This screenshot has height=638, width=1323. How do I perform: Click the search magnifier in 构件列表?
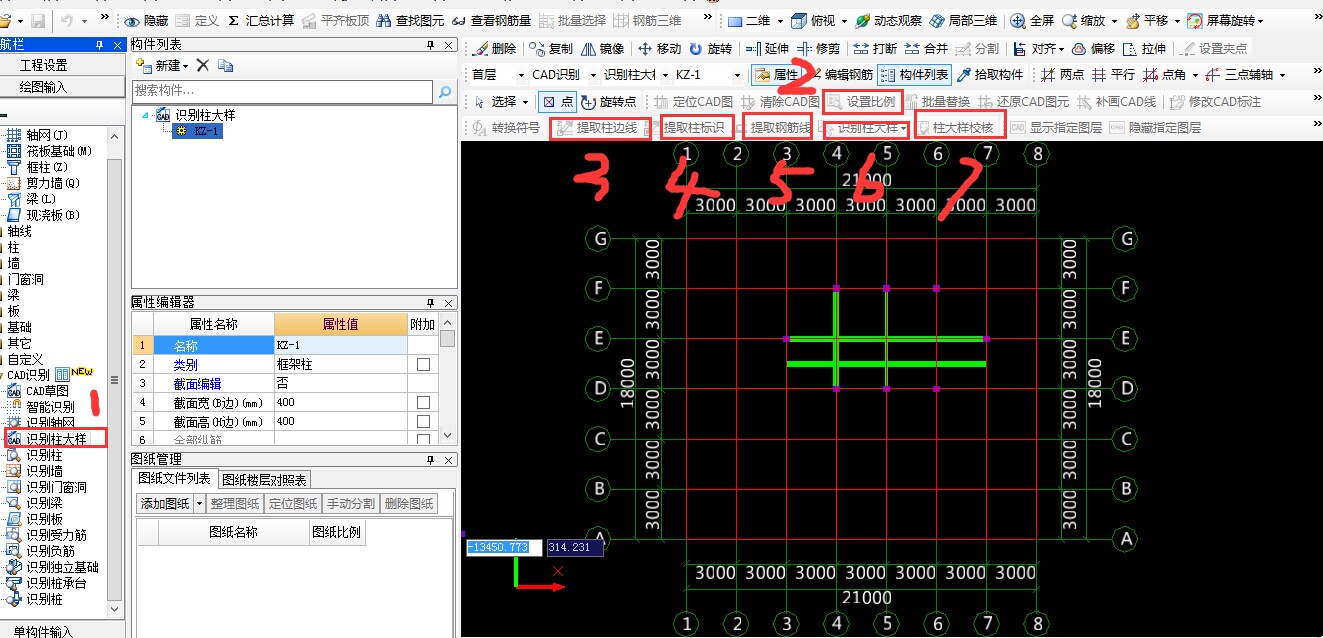(x=444, y=91)
